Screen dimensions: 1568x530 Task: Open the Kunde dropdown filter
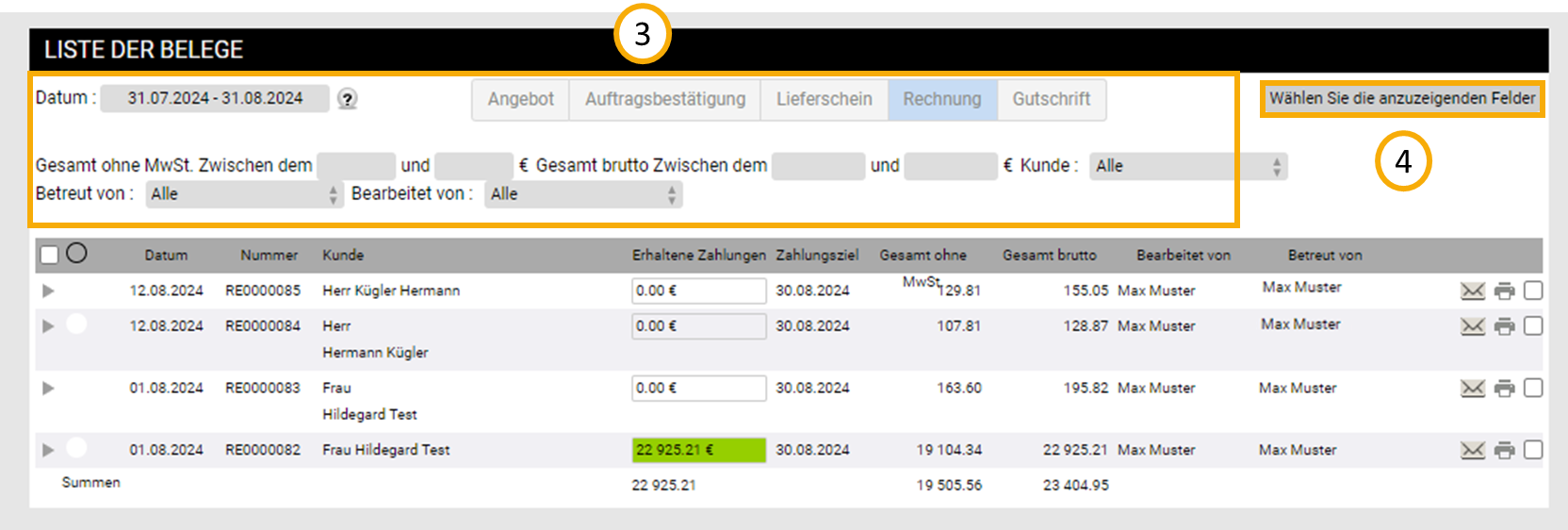click(x=1187, y=166)
